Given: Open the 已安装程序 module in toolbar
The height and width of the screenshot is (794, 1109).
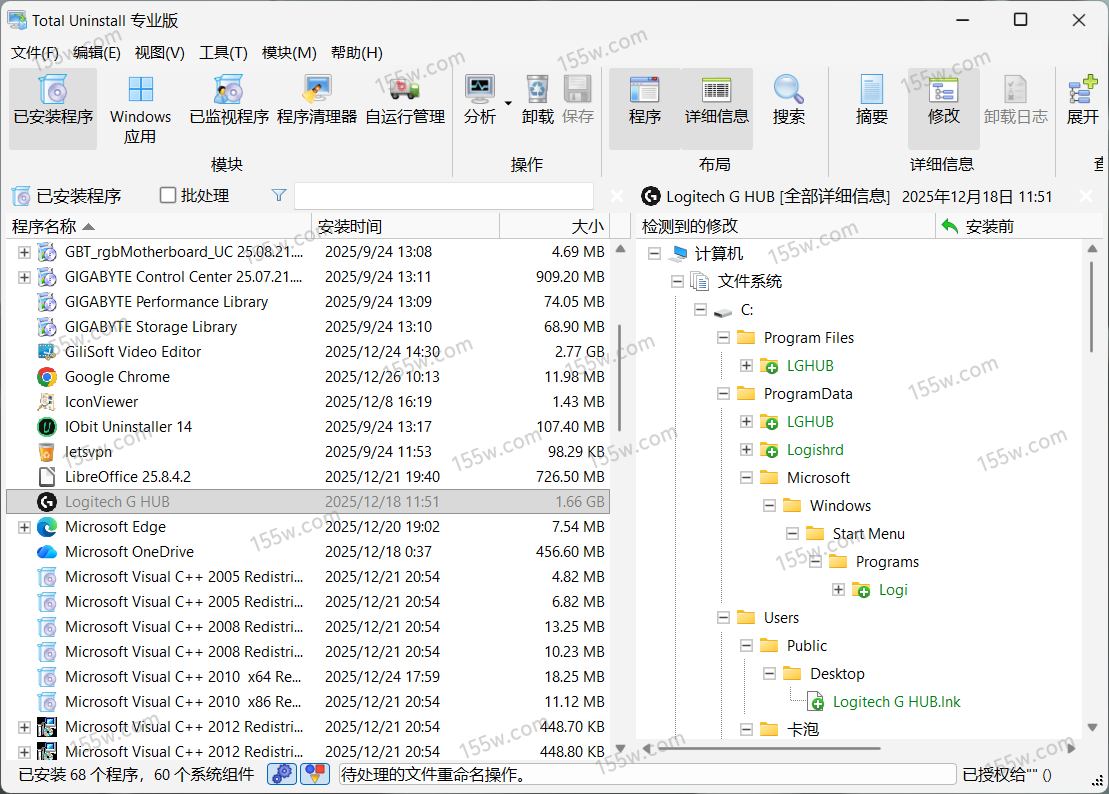Looking at the screenshot, I should pyautogui.click(x=53, y=106).
